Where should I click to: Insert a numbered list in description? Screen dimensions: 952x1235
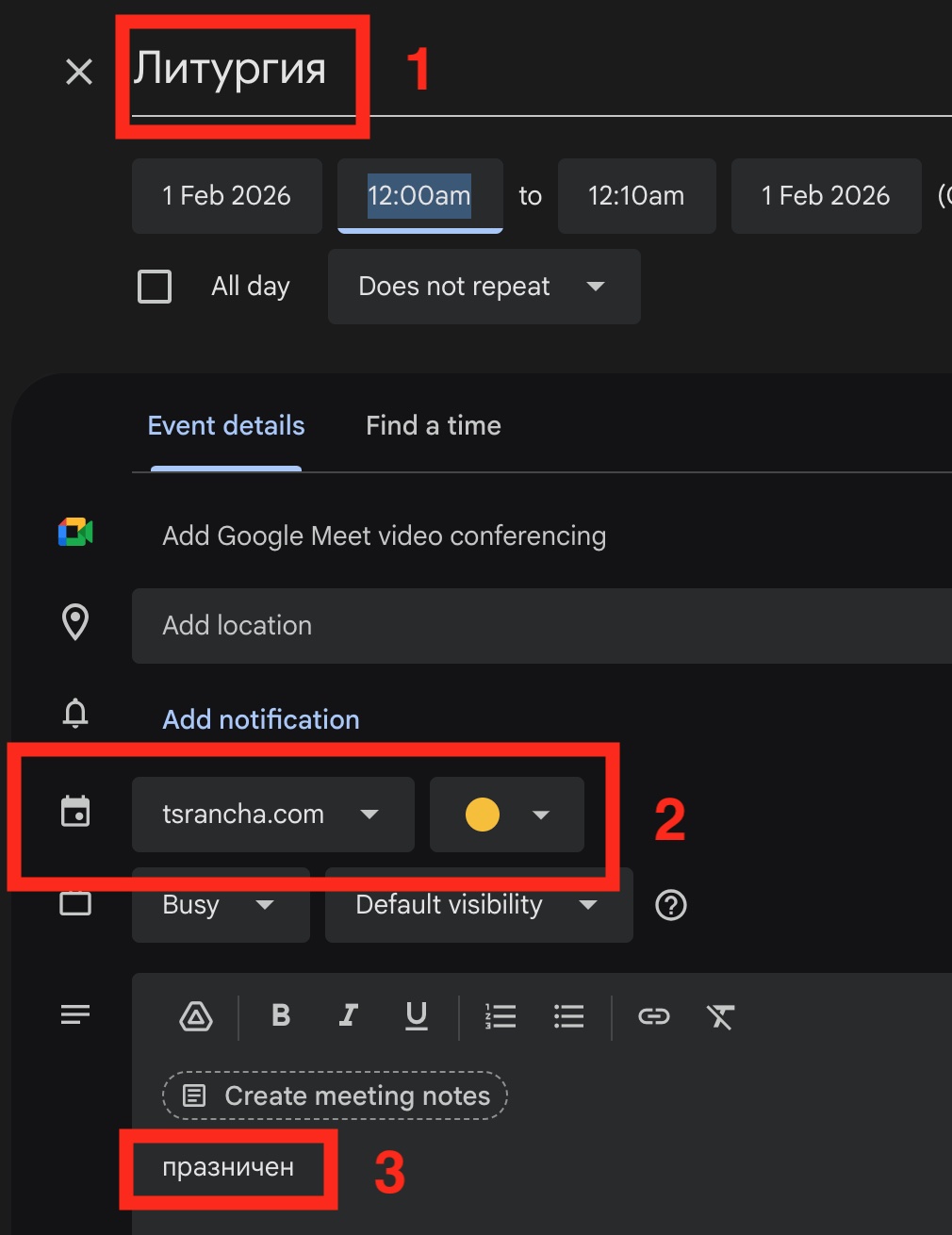pos(500,1016)
